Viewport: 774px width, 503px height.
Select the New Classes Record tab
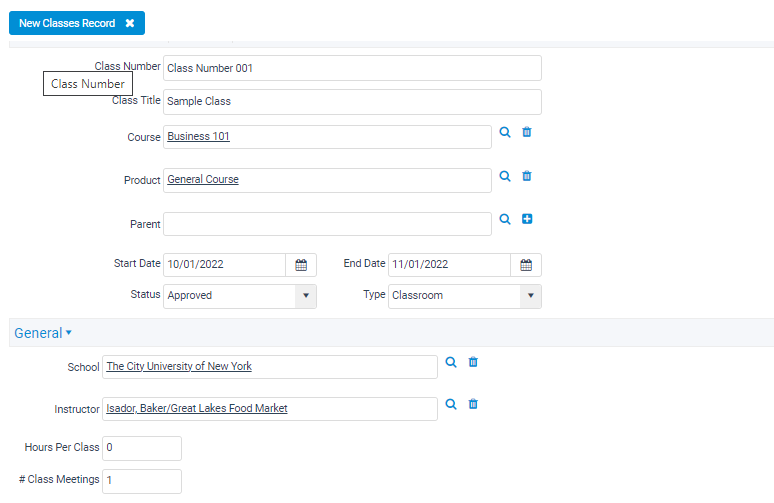point(77,23)
